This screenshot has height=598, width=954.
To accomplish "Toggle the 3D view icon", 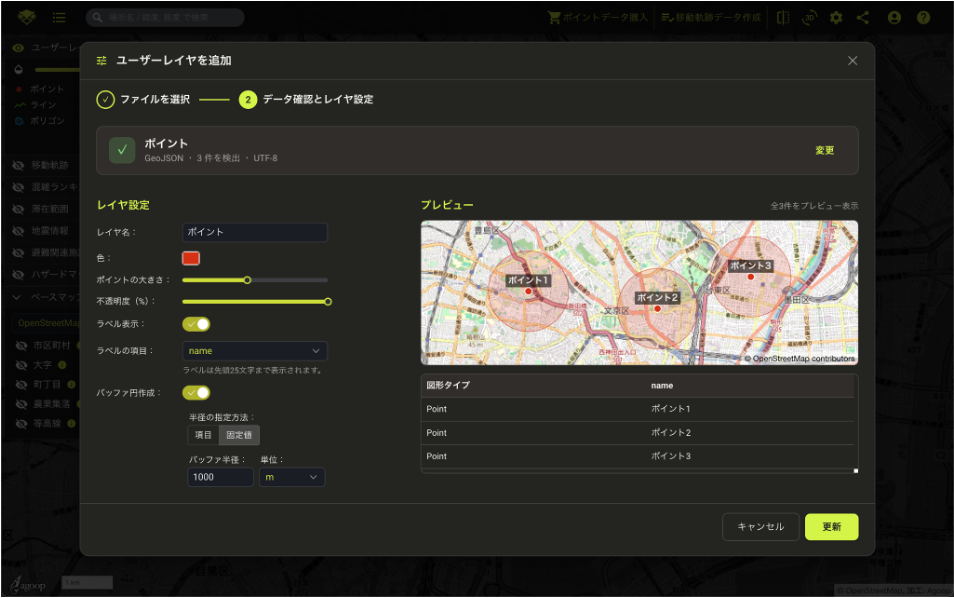I will (809, 18).
